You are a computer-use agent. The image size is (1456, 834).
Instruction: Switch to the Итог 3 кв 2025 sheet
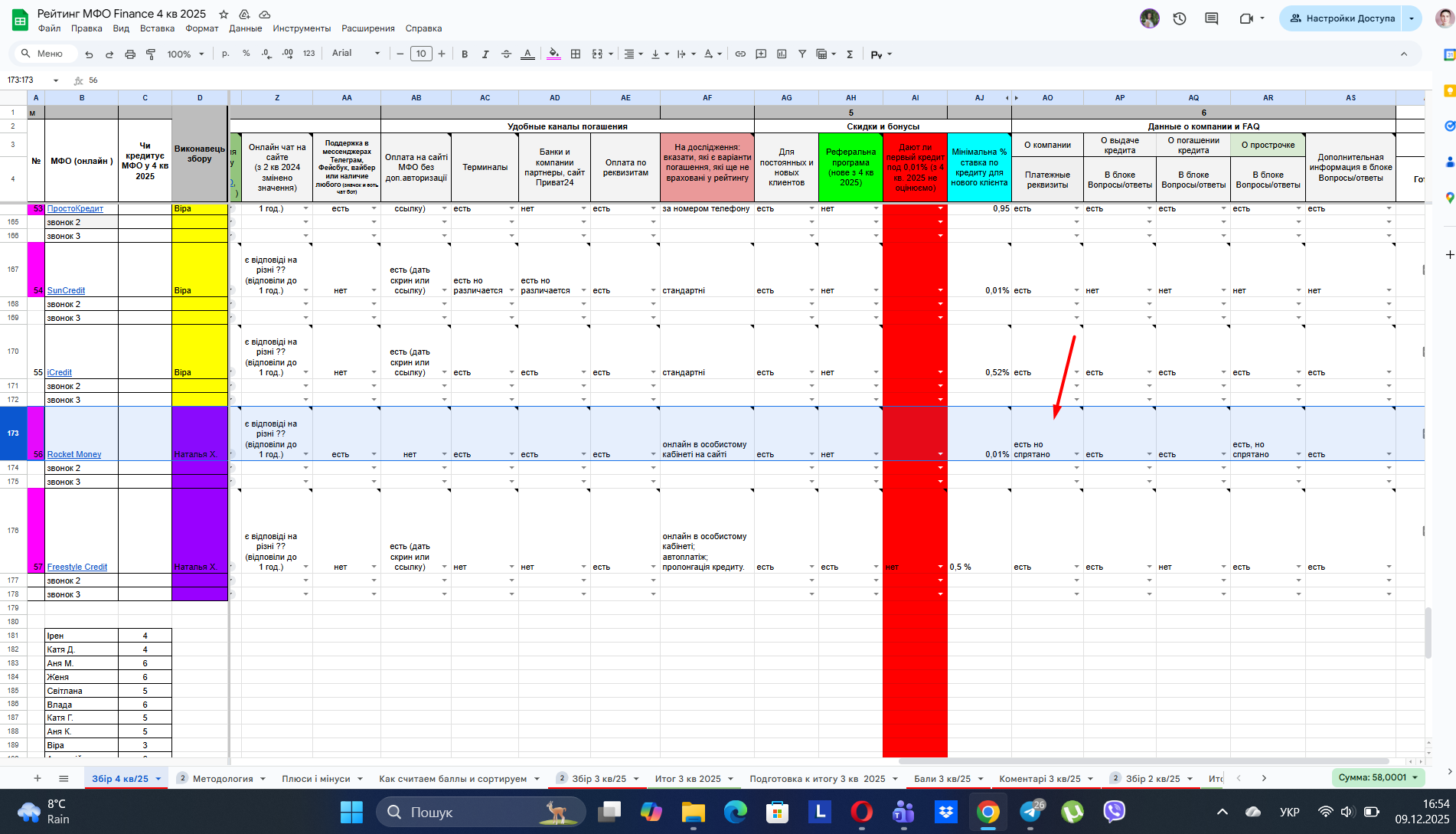coord(687,779)
